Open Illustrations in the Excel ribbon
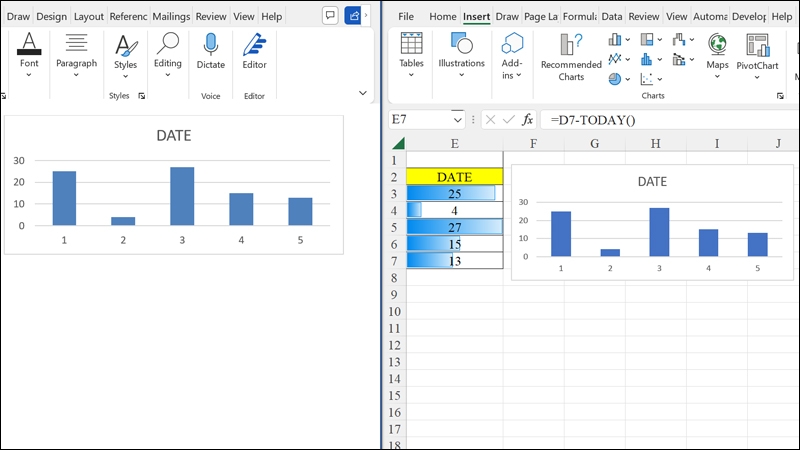This screenshot has height=450, width=800. (461, 55)
